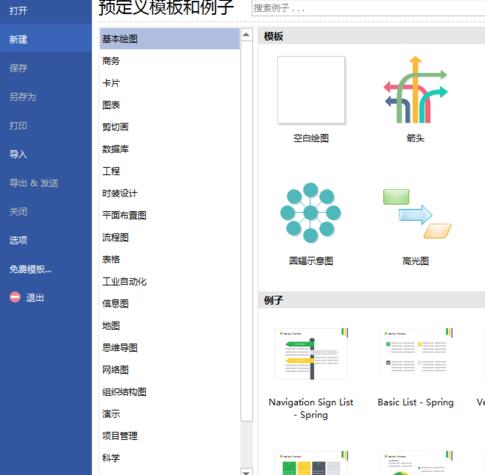
Task: Open Navigation Sign List - Spring example
Action: (x=311, y=354)
